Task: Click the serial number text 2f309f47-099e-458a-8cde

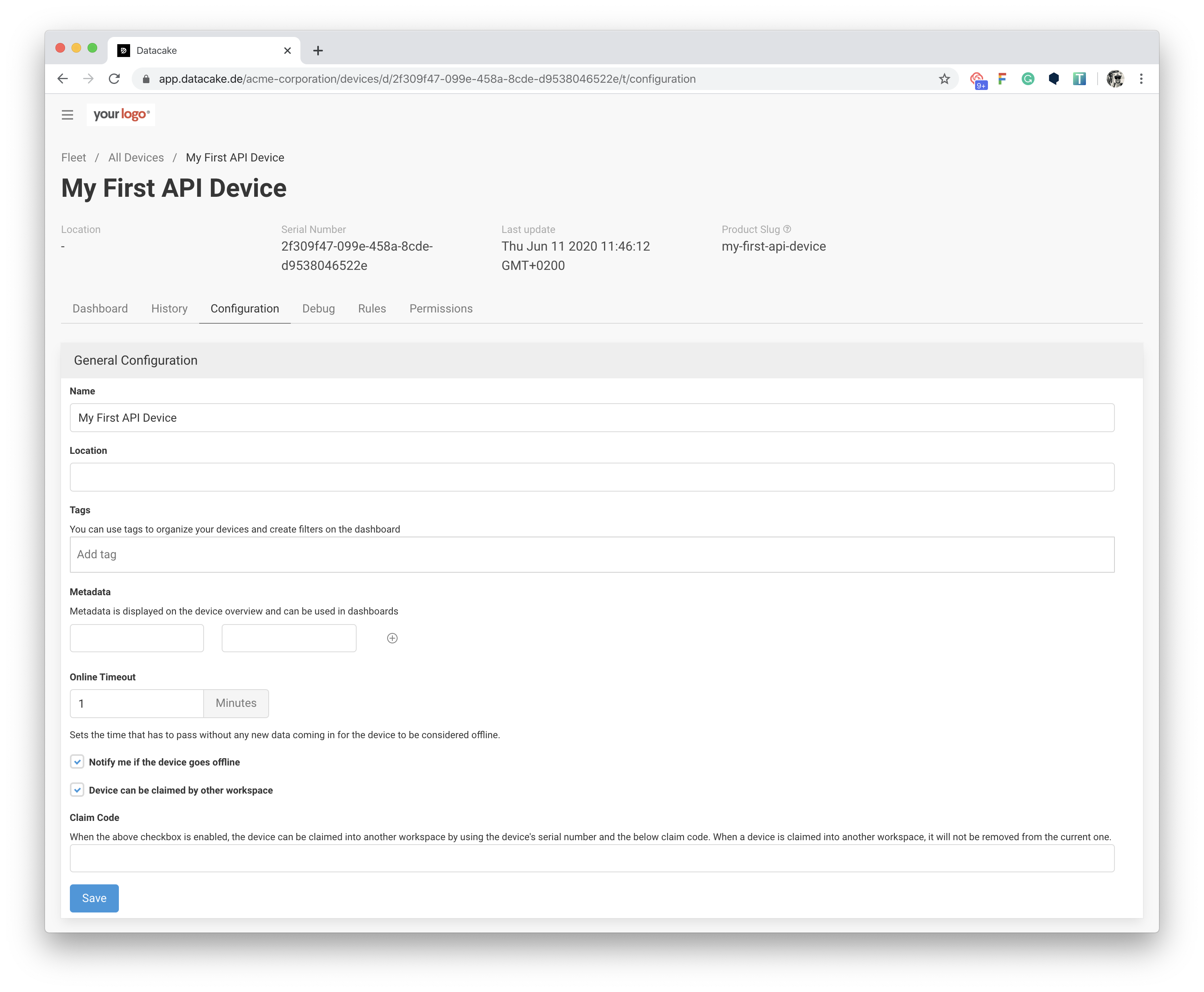Action: click(357, 246)
